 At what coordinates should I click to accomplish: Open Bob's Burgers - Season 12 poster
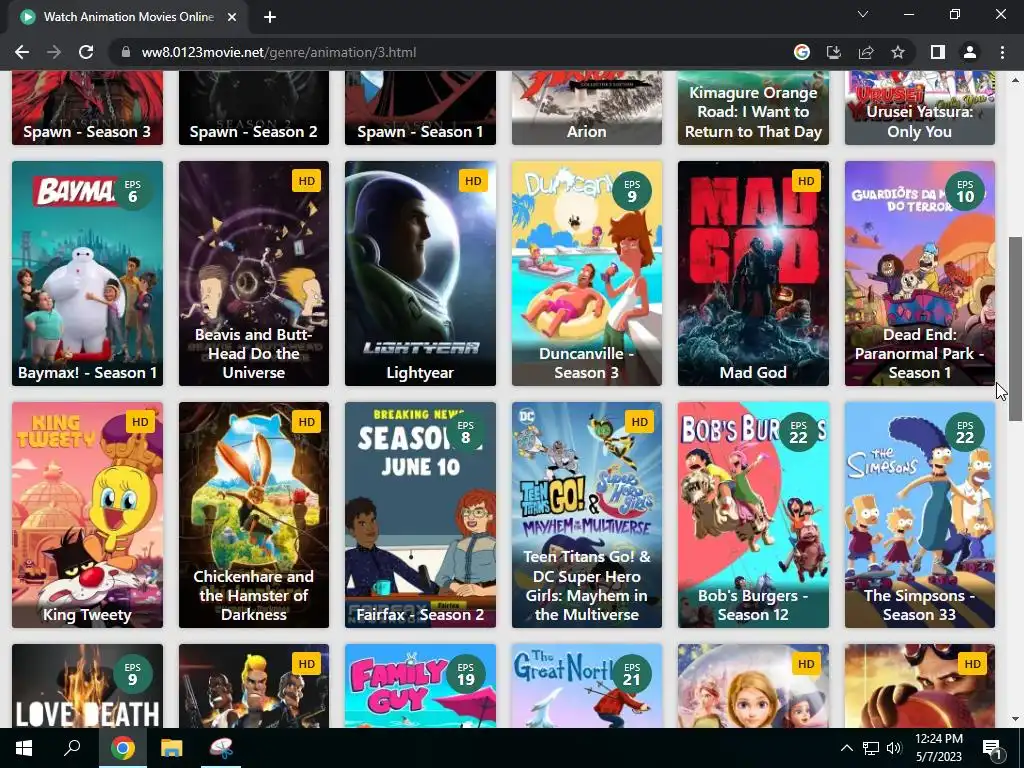click(753, 515)
